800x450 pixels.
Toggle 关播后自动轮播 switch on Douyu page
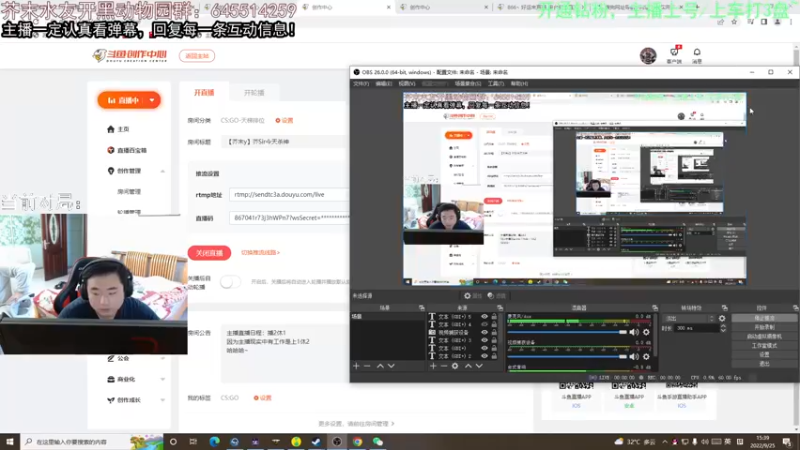(230, 282)
